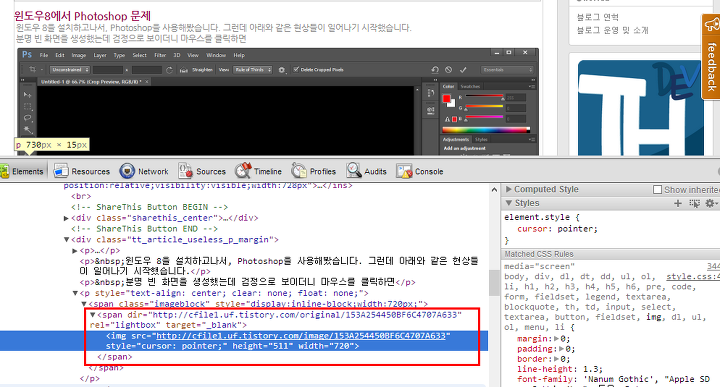Select the 'element.style {' rule header
The width and height of the screenshot is (720, 387).
542,217
